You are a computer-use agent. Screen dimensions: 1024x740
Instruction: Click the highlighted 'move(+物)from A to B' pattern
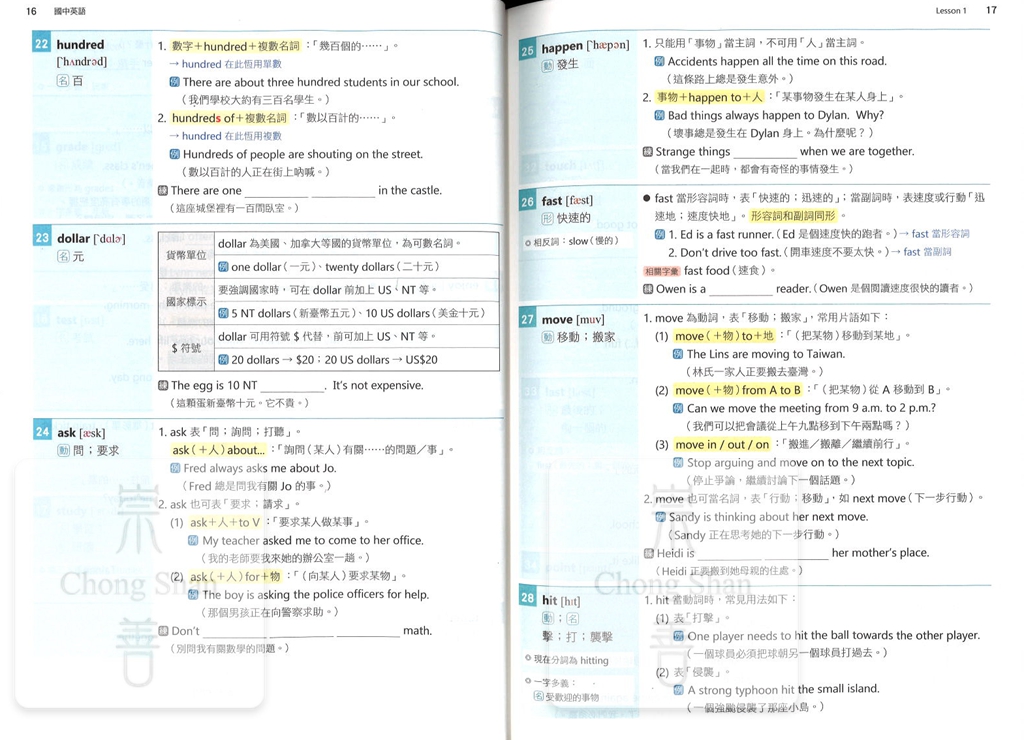click(738, 390)
